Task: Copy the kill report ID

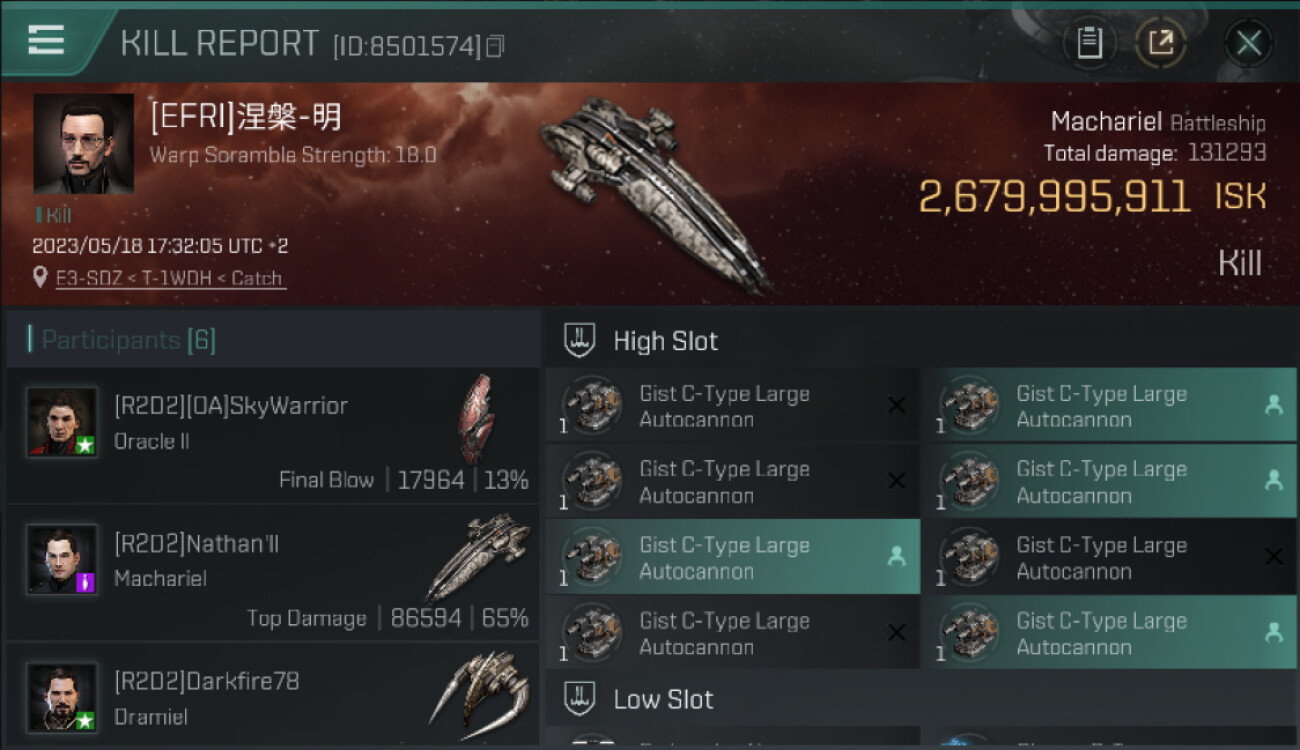Action: click(x=495, y=46)
